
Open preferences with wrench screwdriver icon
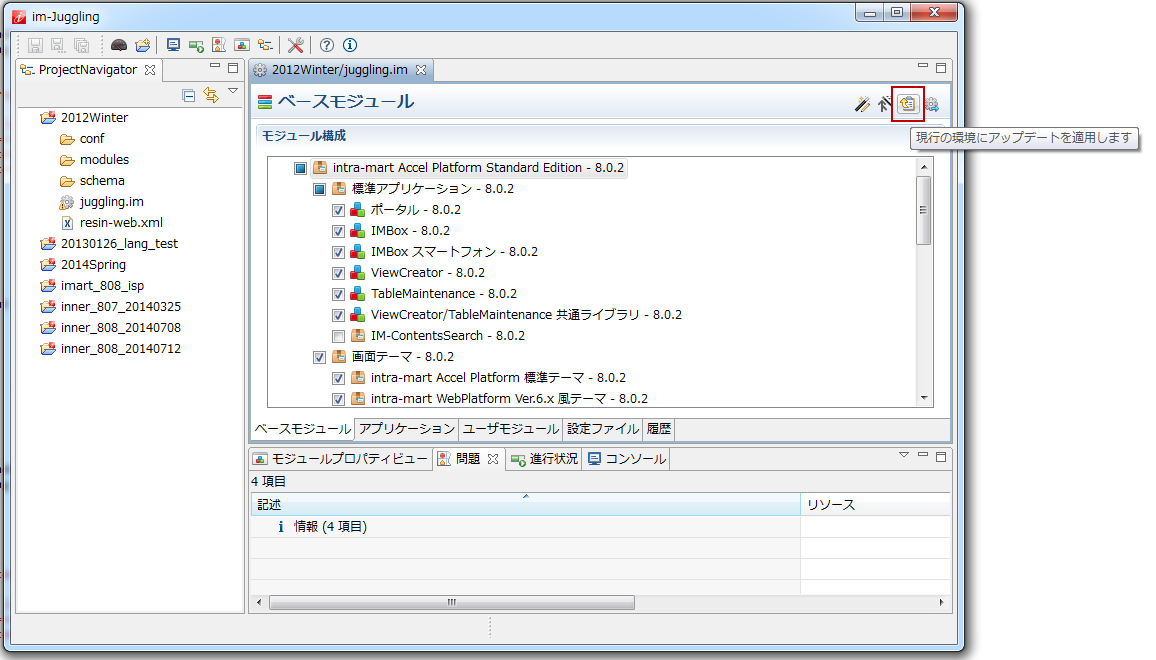[x=296, y=46]
